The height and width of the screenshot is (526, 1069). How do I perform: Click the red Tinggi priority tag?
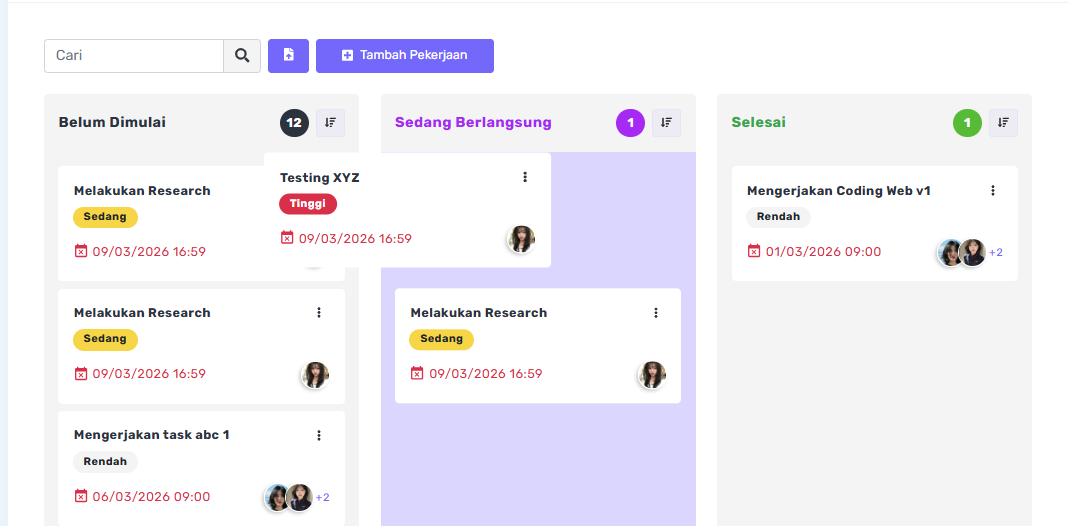[x=308, y=204]
